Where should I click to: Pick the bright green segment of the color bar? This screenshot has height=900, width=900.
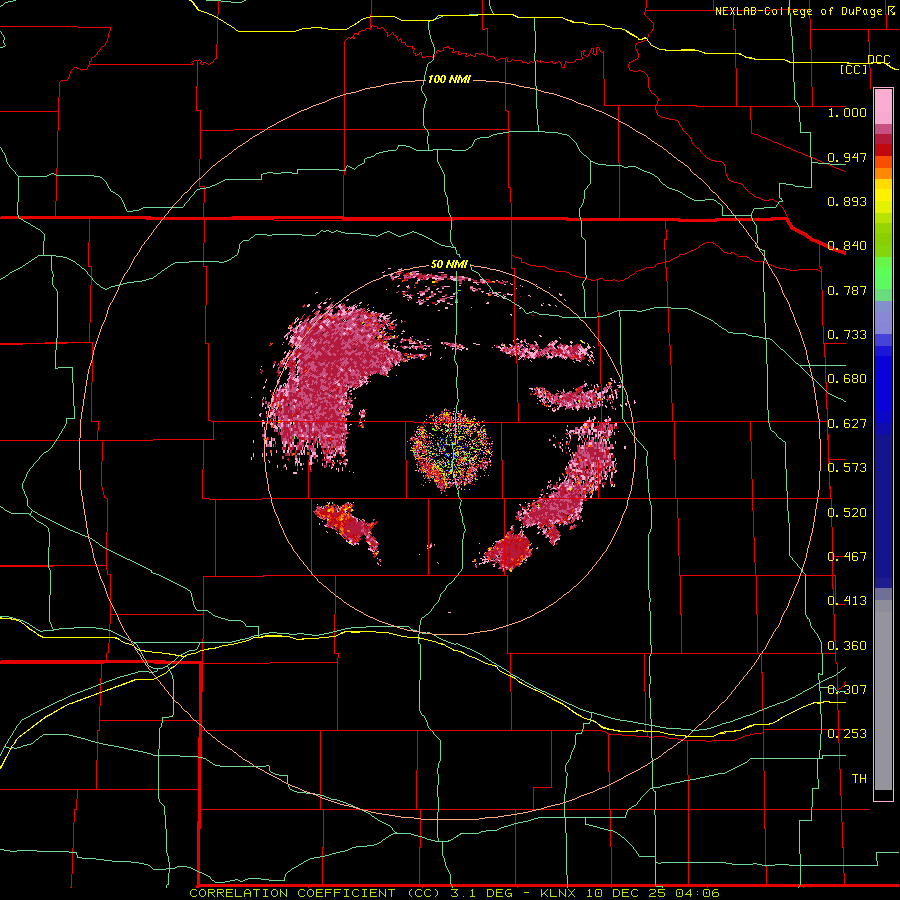883,273
